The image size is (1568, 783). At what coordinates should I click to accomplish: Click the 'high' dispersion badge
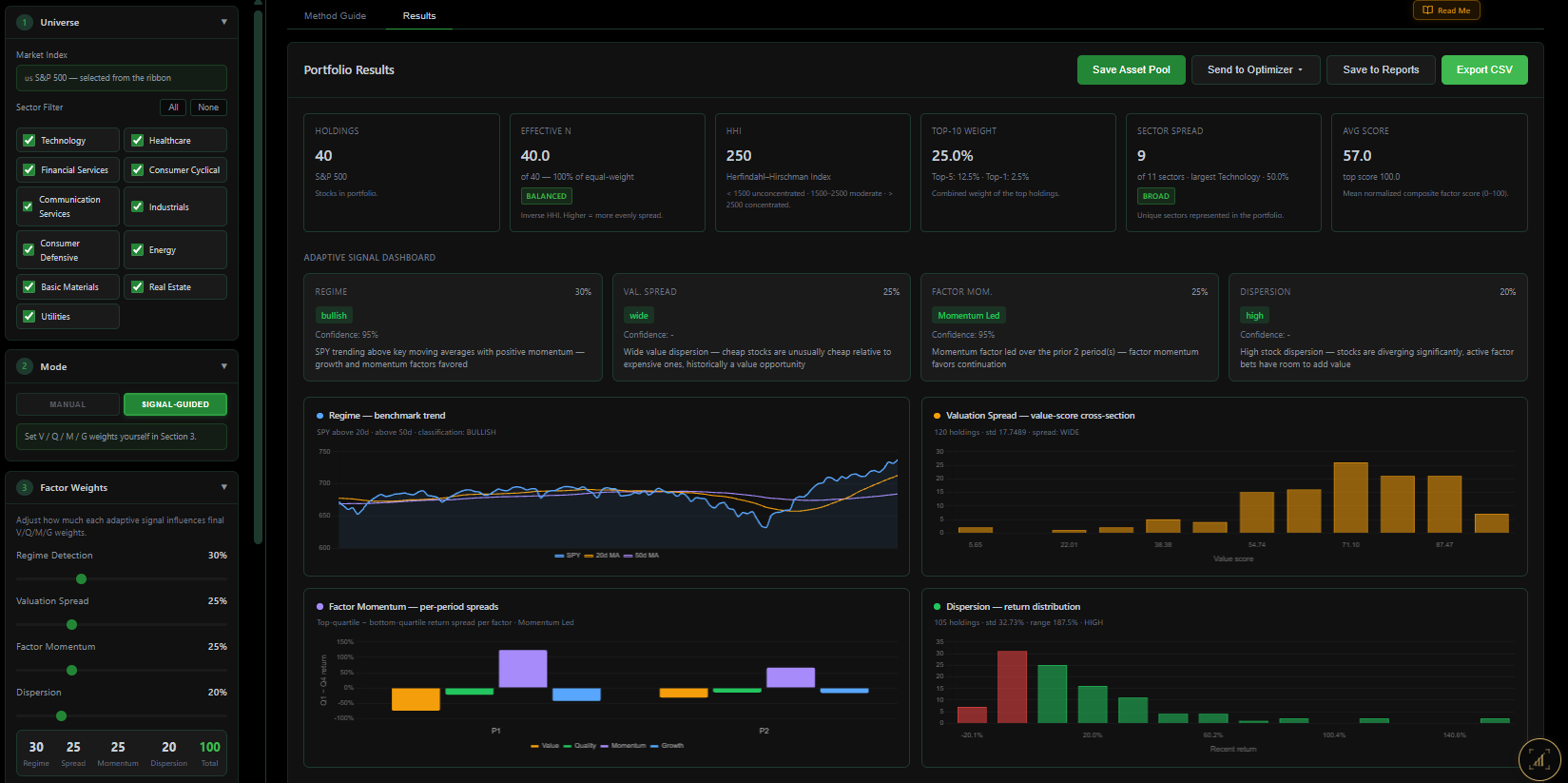pos(1254,315)
